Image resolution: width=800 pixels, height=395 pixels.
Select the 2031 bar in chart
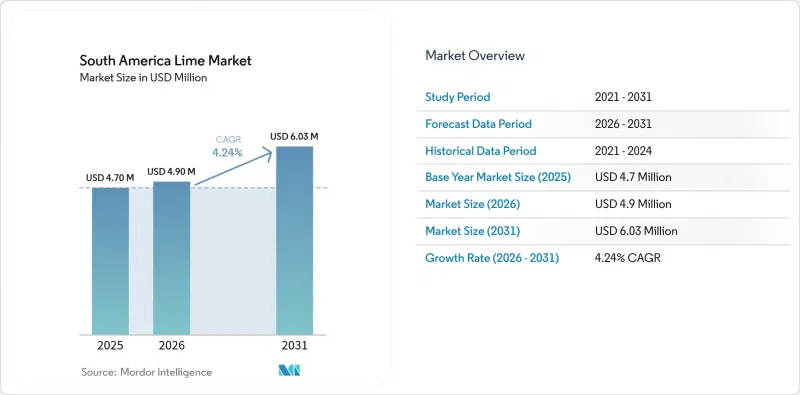(x=294, y=240)
